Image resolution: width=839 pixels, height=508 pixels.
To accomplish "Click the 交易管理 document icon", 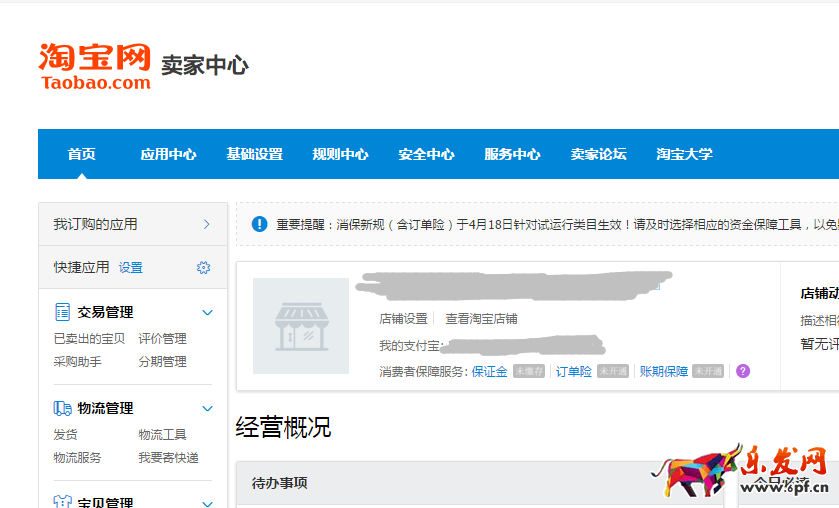I will [62, 312].
